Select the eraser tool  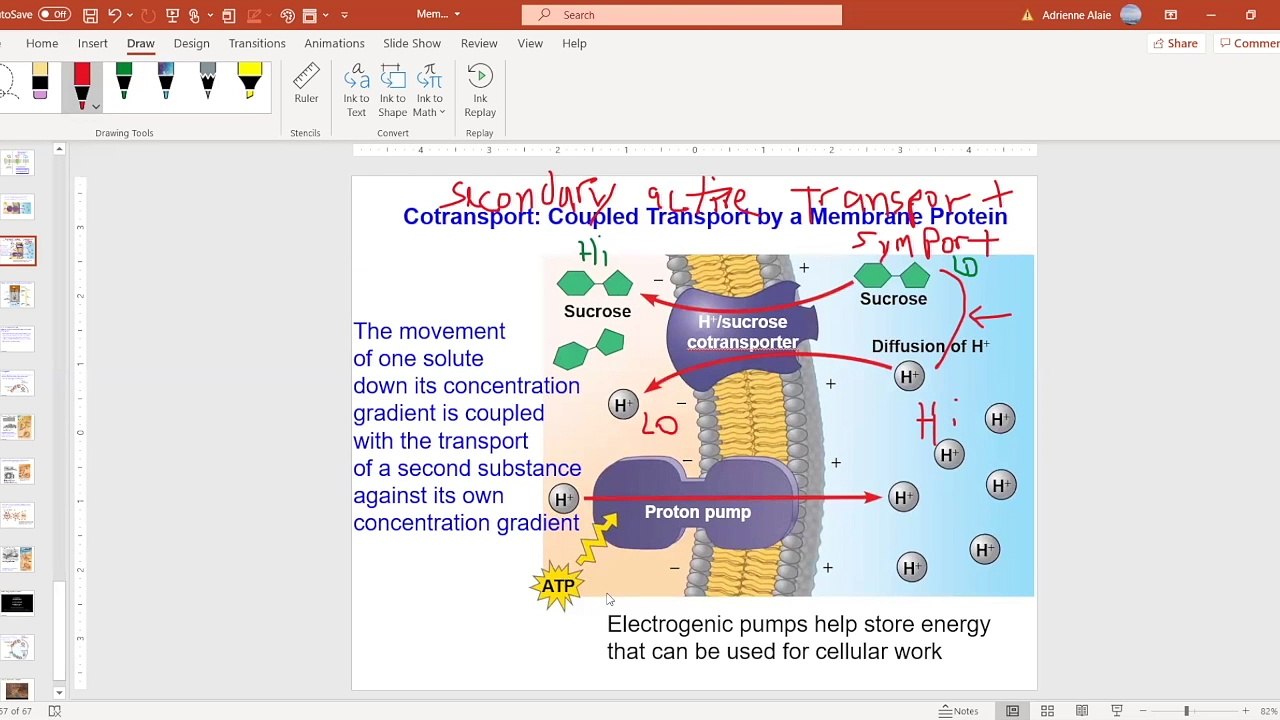pyautogui.click(x=40, y=81)
